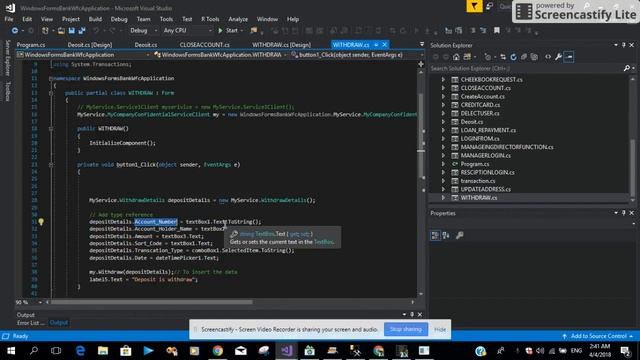Click the yellow notifications filter flag icon

474,6
